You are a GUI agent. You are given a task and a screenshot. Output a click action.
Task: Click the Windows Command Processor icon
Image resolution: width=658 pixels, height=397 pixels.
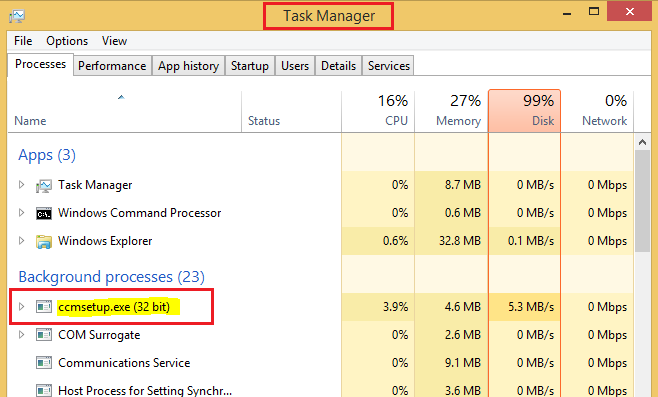click(x=44, y=213)
